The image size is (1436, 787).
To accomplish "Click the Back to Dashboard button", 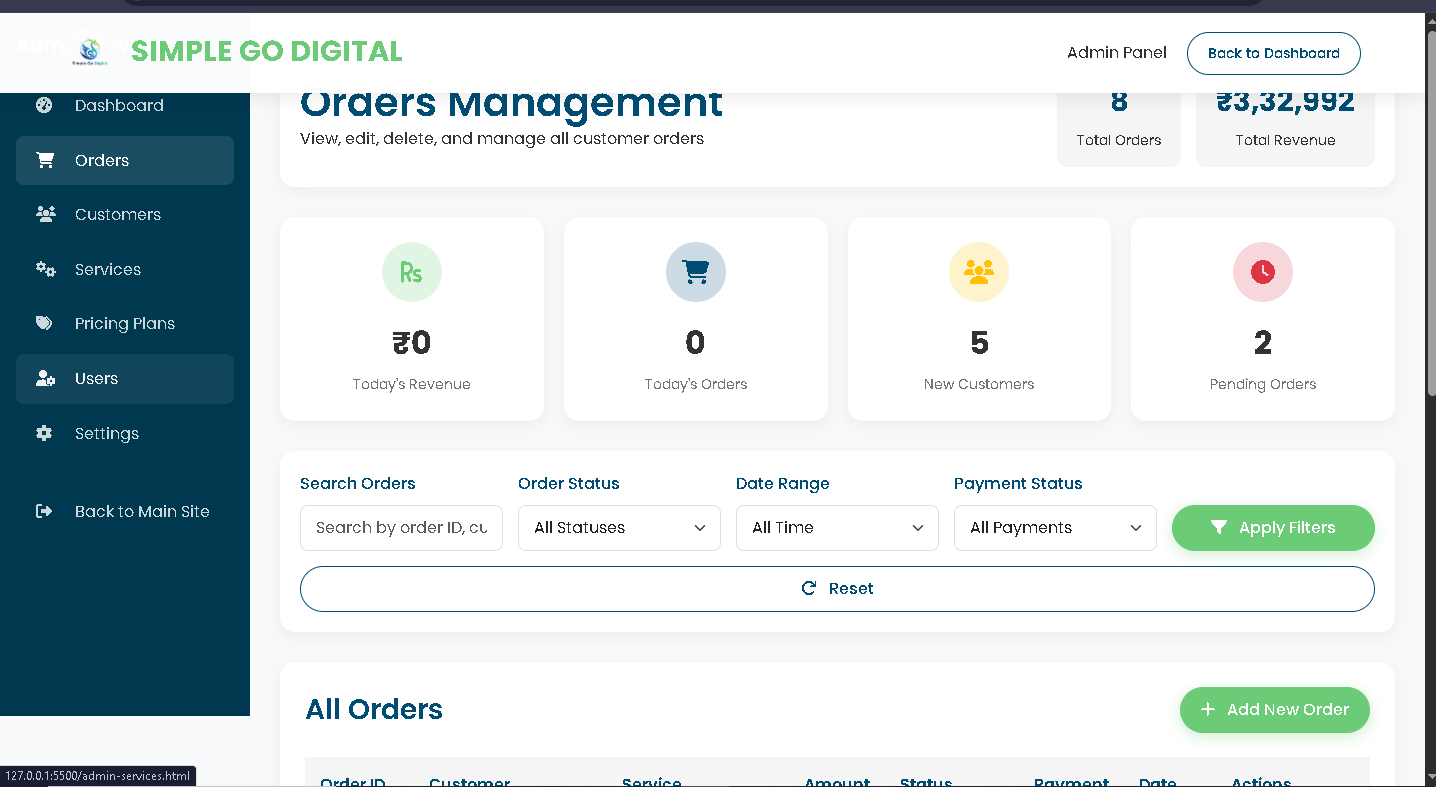I will (x=1273, y=53).
